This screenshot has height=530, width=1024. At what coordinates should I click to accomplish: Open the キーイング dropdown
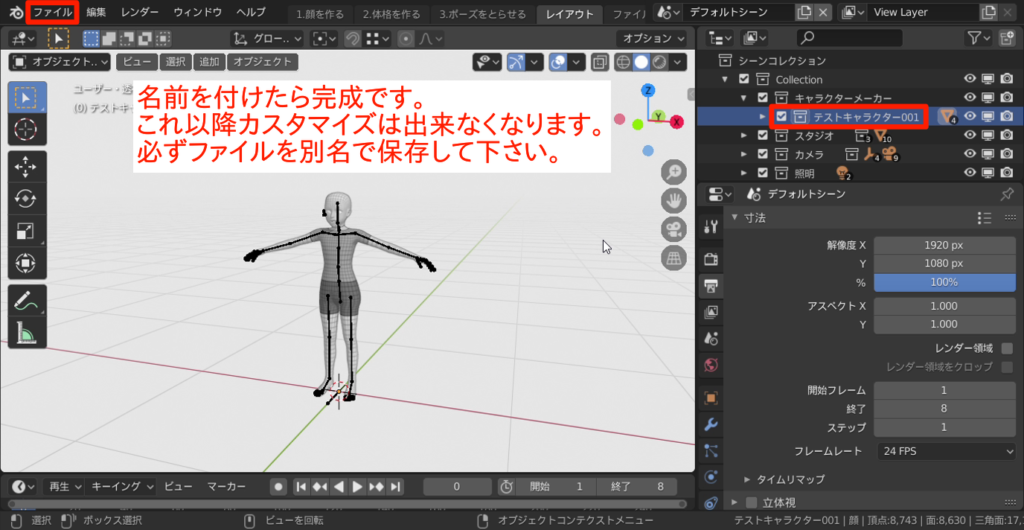pyautogui.click(x=121, y=486)
